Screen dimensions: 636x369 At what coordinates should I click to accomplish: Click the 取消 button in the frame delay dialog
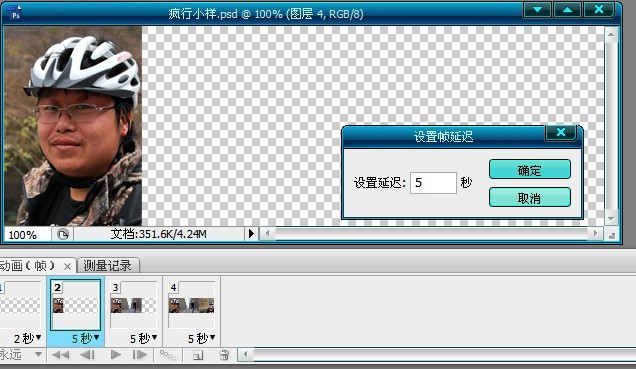click(530, 197)
